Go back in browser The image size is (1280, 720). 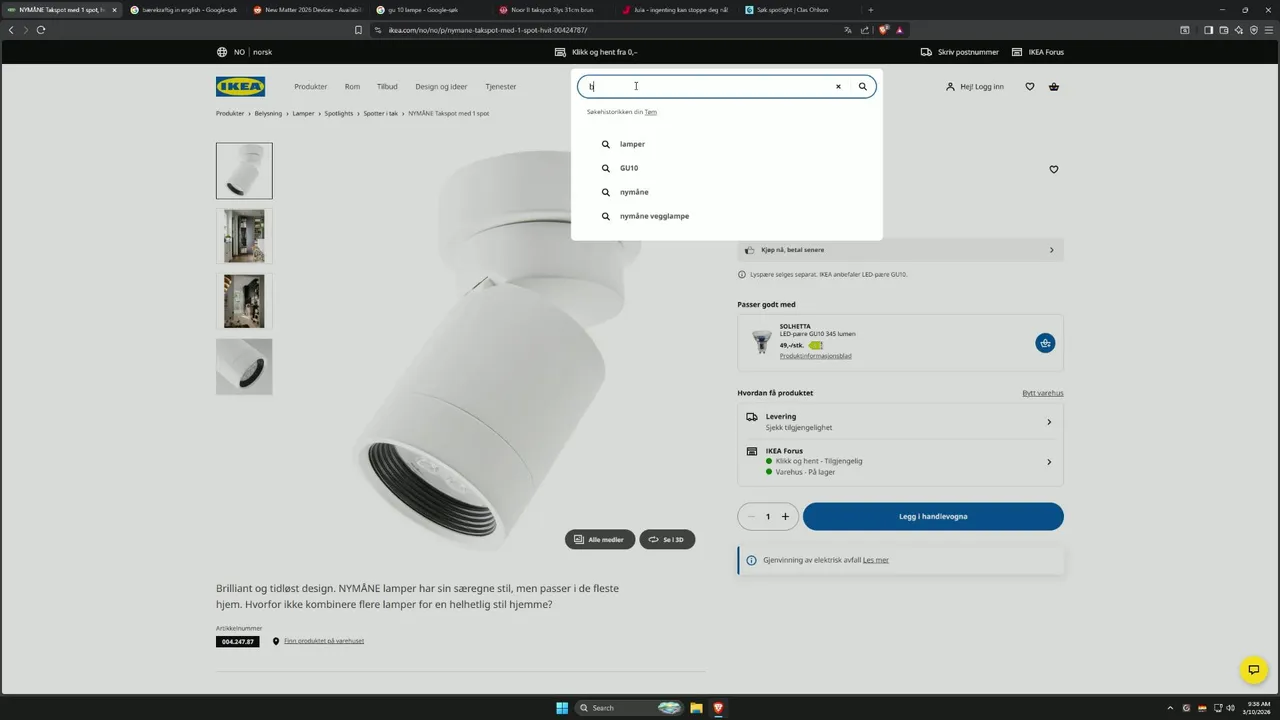11,30
